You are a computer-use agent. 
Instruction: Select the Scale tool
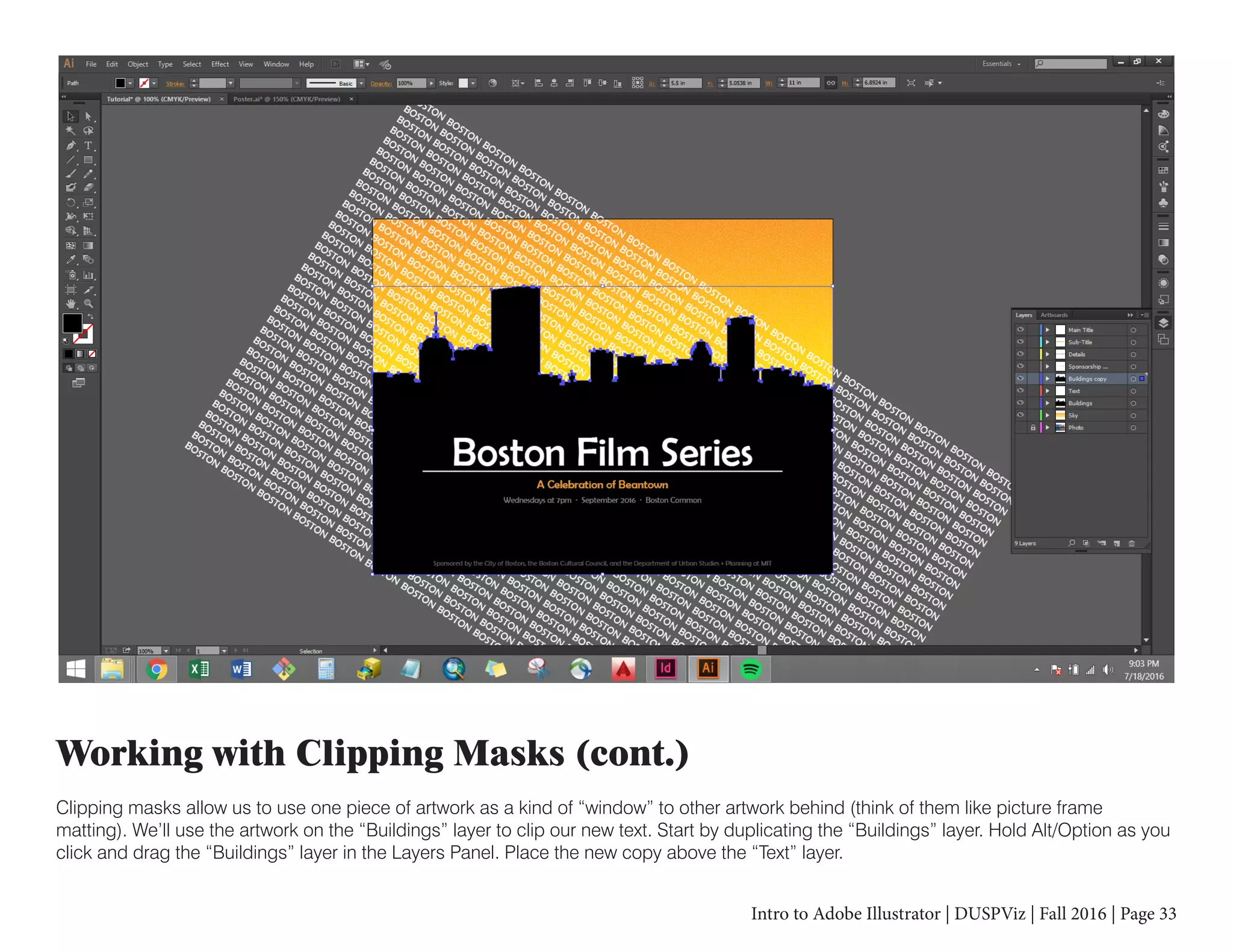[x=88, y=202]
